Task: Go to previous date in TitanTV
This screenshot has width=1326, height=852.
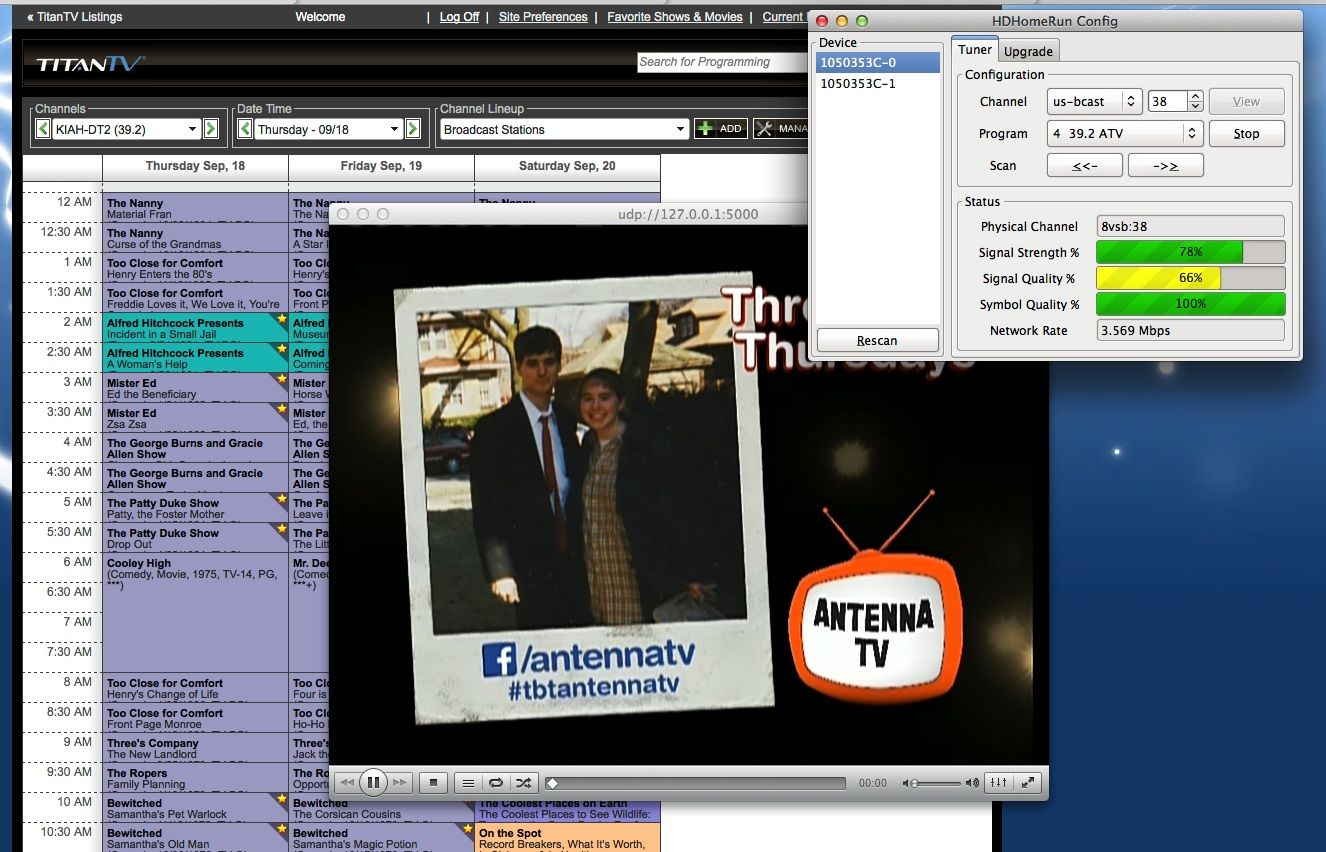Action: click(x=245, y=129)
